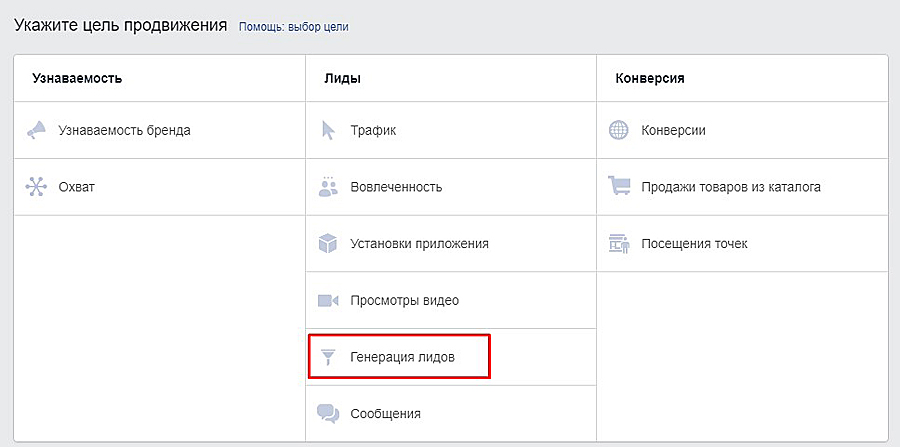
Task: Click the cursor arrow icon beside Трафик
Action: tap(328, 130)
